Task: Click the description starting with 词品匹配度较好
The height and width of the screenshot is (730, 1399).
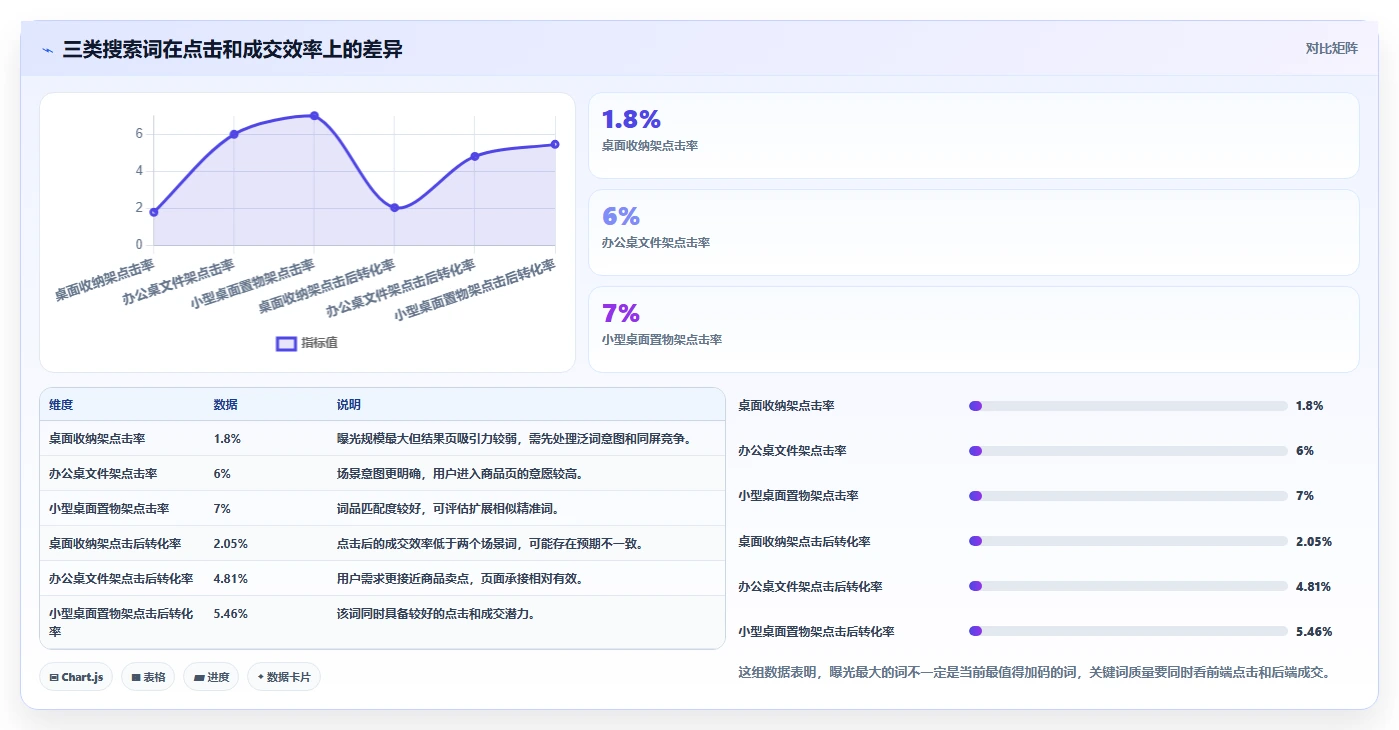Action: (x=448, y=508)
